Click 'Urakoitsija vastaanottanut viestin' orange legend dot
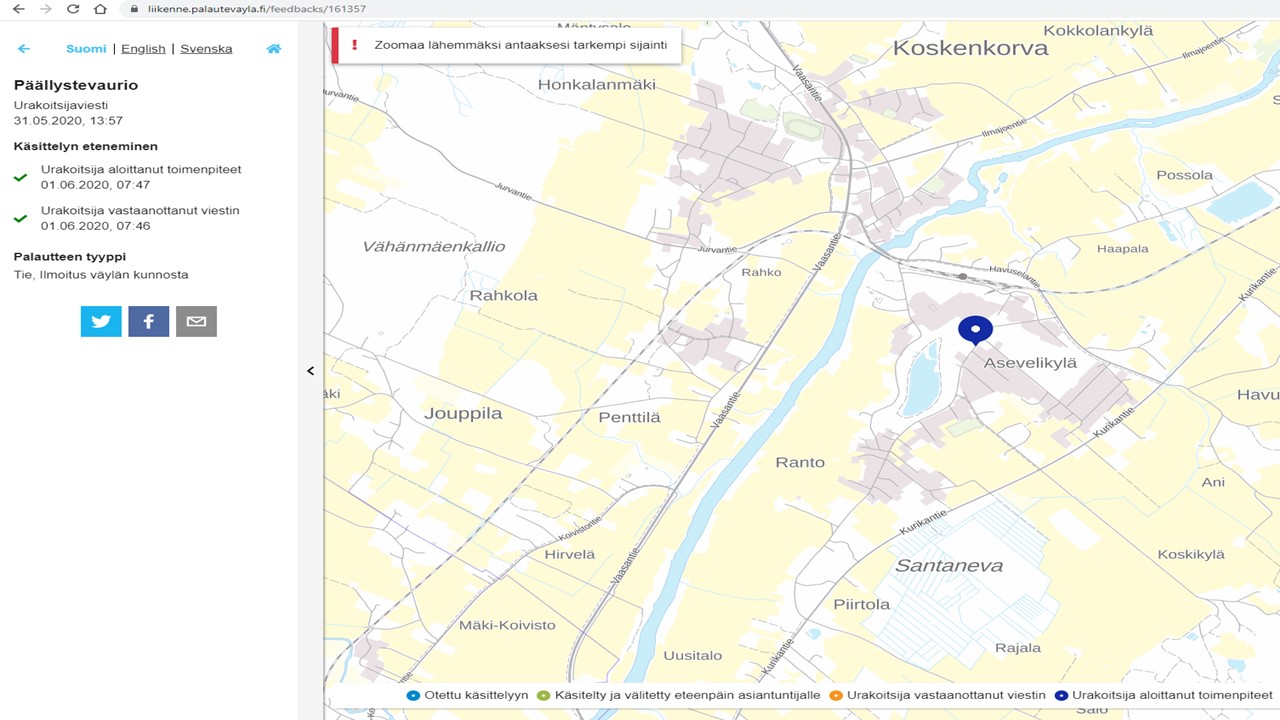Image resolution: width=1280 pixels, height=720 pixels. pyautogui.click(x=836, y=695)
